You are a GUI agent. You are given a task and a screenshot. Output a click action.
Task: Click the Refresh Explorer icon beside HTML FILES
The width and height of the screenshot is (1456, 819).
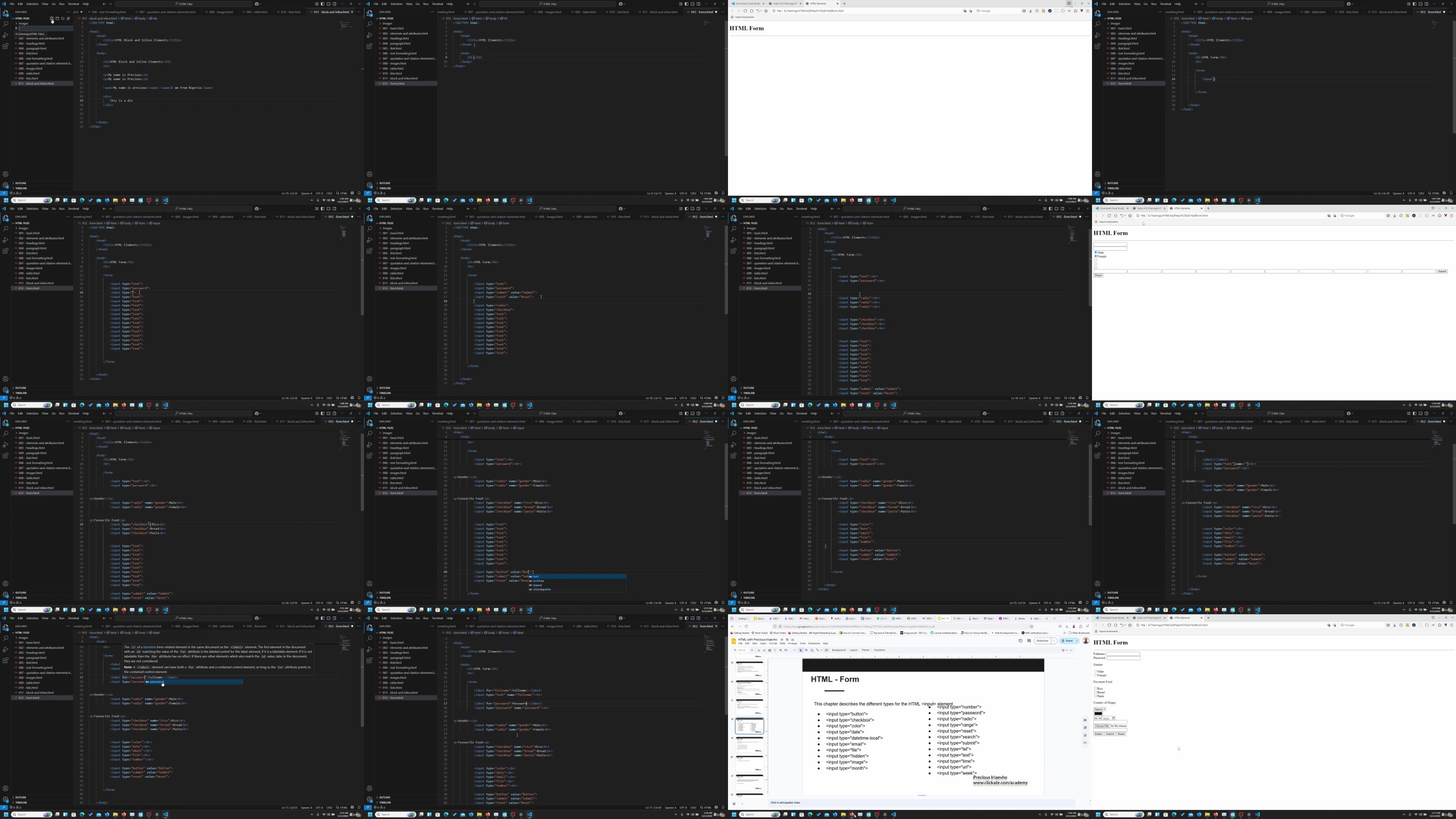pyautogui.click(x=63, y=19)
